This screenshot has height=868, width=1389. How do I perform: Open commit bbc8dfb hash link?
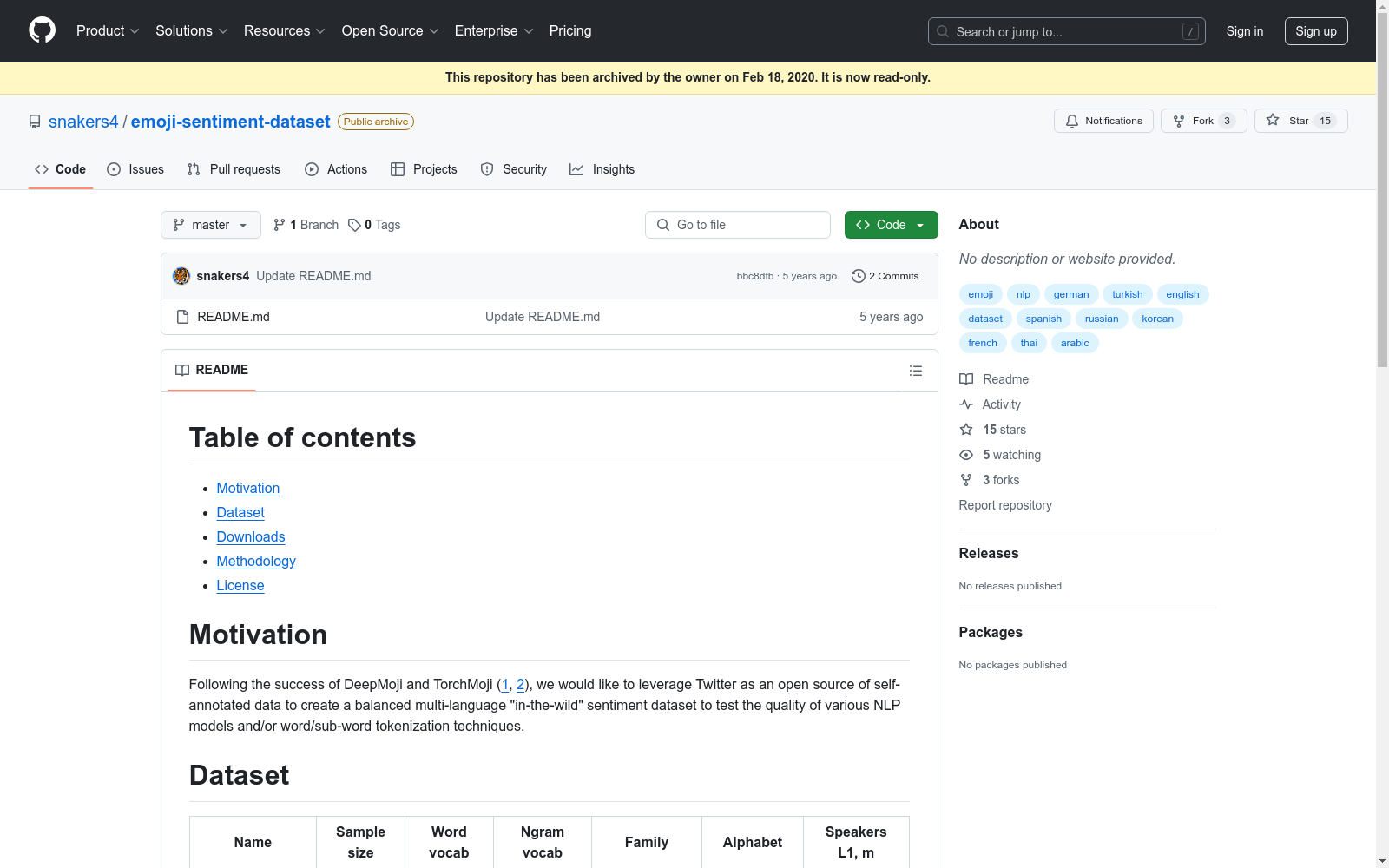point(755,276)
